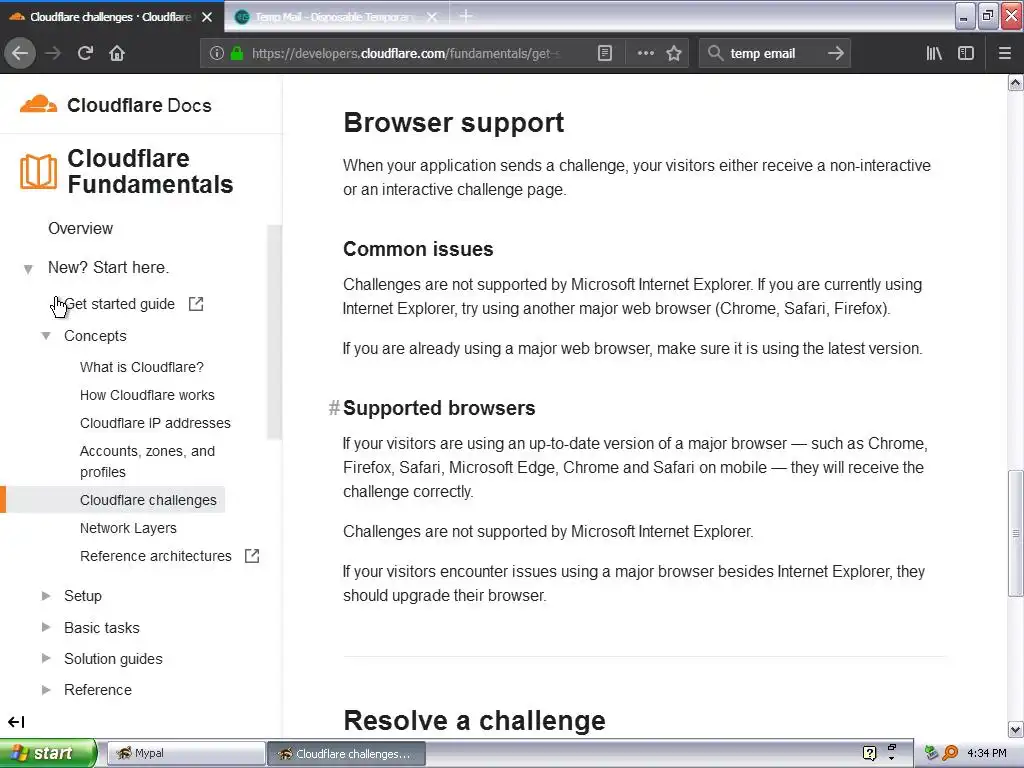Screen dimensions: 1024x768
Task: Expand the Reference section
Action: pos(46,690)
